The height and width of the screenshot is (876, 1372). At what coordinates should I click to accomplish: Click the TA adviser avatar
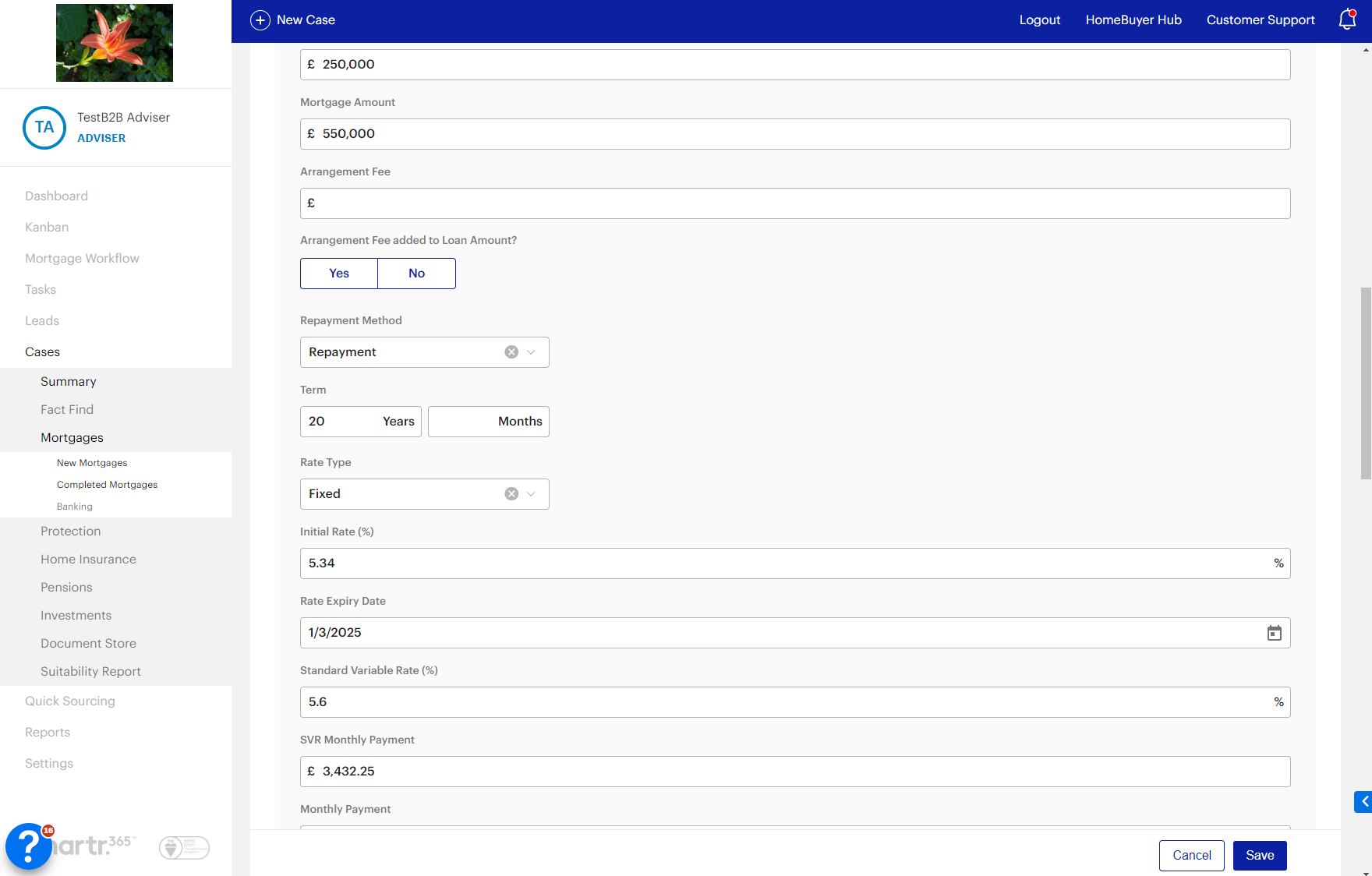44,128
